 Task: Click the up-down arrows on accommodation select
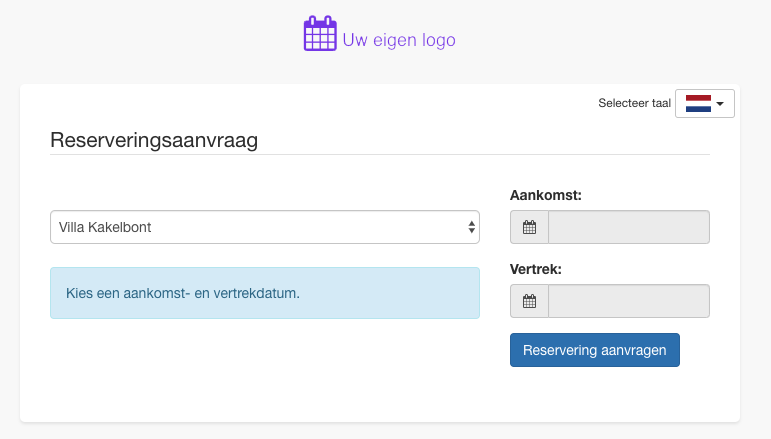pyautogui.click(x=471, y=227)
